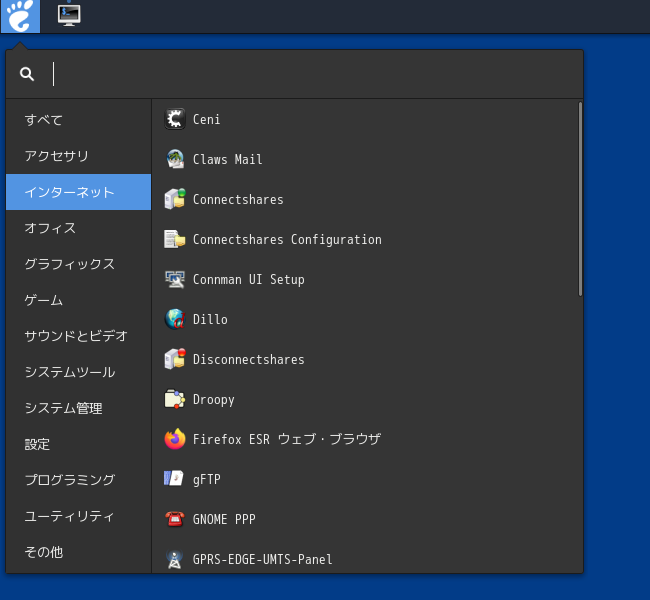The image size is (650, 600).
Task: Click the search magnifier icon
Action: coord(27,74)
